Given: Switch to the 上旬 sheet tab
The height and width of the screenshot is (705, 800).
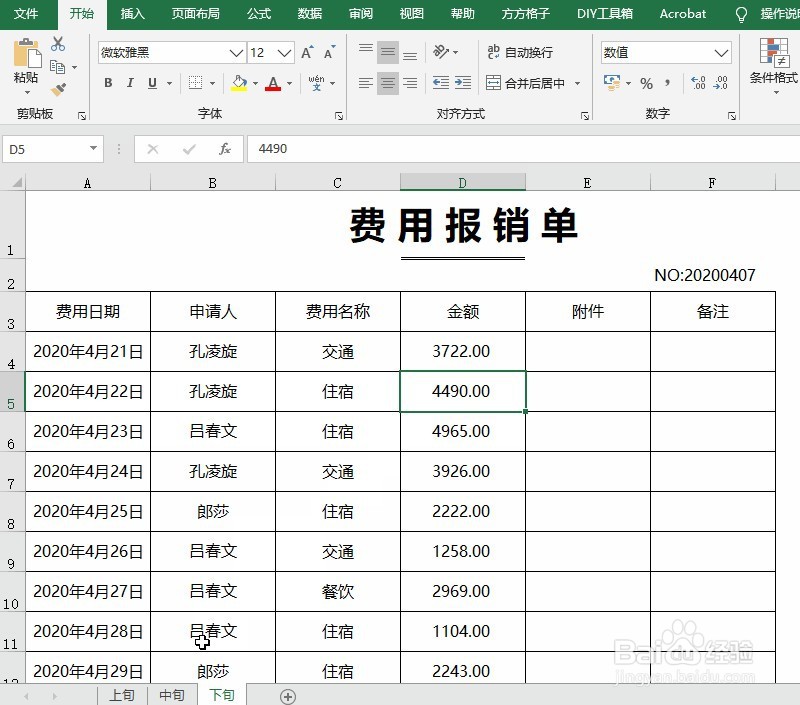Looking at the screenshot, I should [122, 694].
